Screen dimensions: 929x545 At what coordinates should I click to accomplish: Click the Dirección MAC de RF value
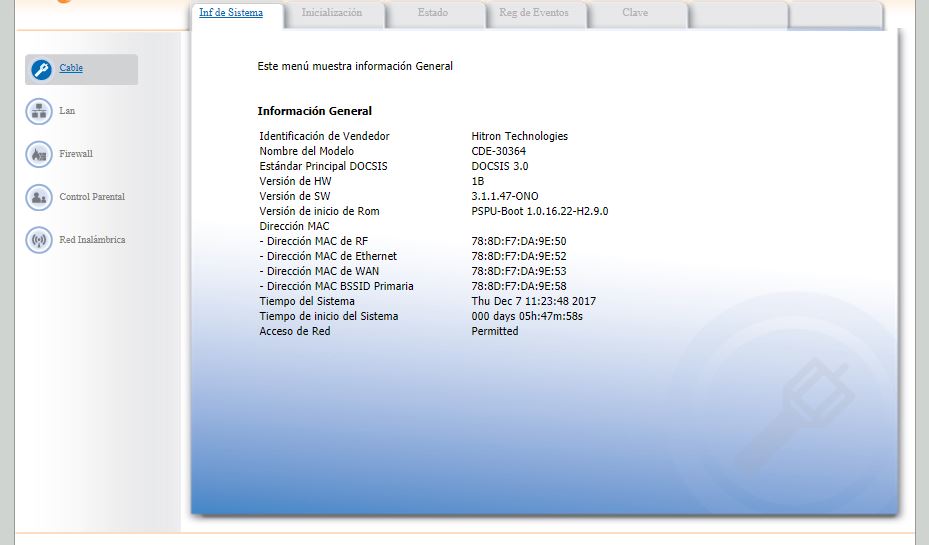518,241
